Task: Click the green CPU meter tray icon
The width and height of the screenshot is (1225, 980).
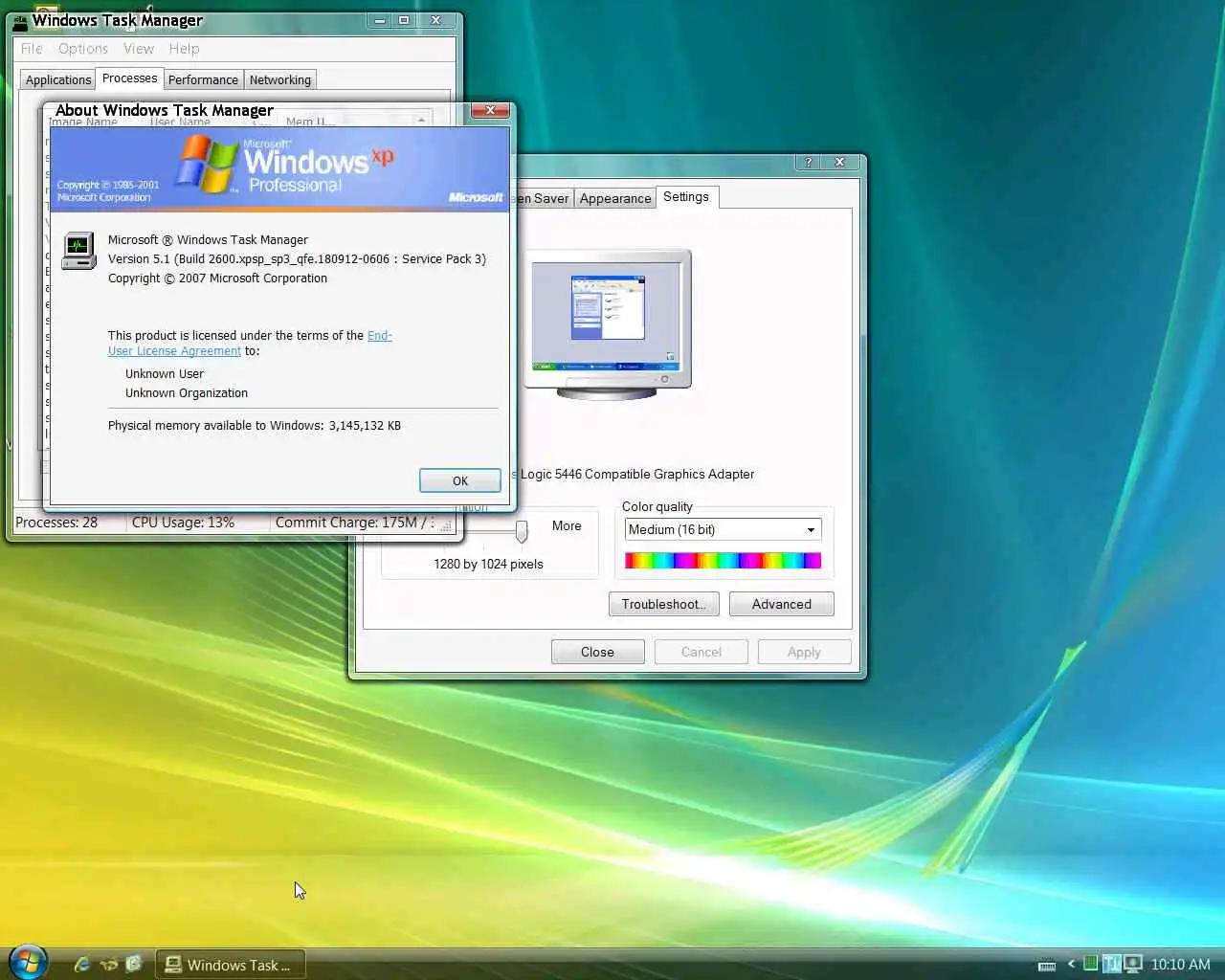Action: 1090,963
